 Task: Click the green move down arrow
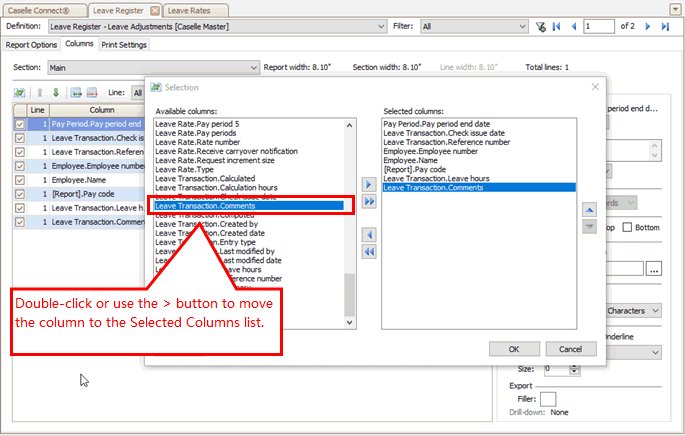[55, 92]
